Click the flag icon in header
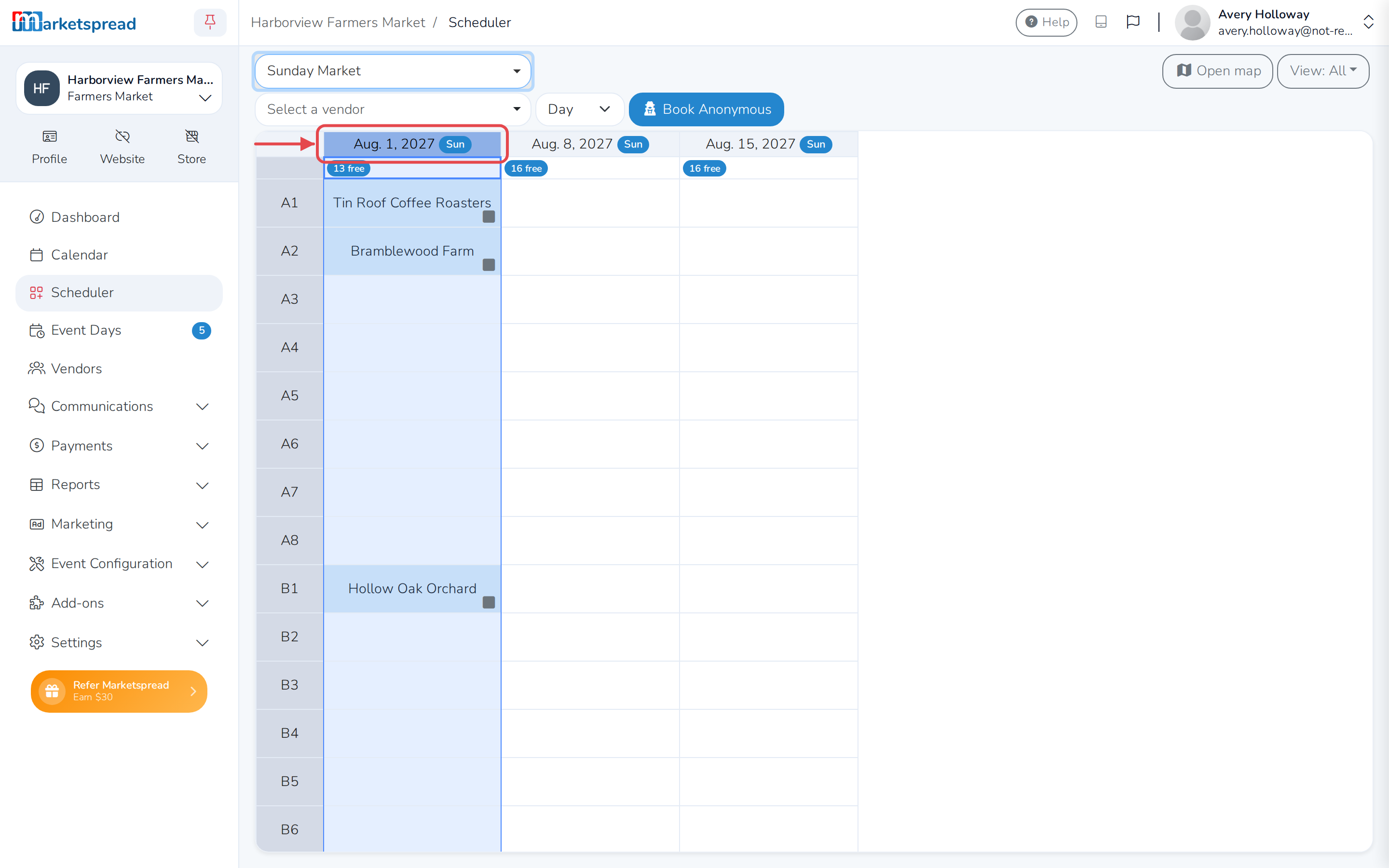 [x=1132, y=22]
